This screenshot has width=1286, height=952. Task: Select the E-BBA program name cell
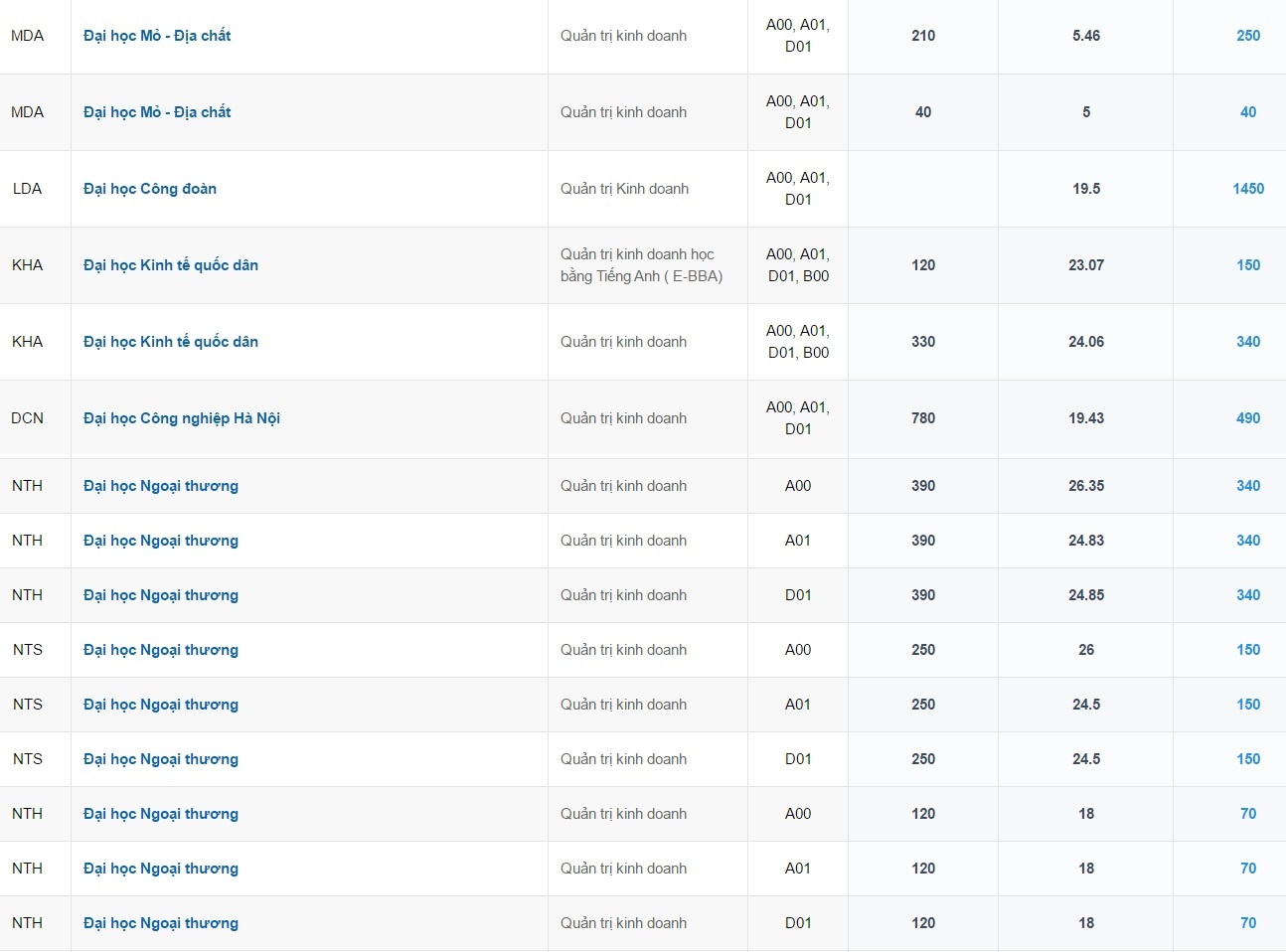point(641,265)
